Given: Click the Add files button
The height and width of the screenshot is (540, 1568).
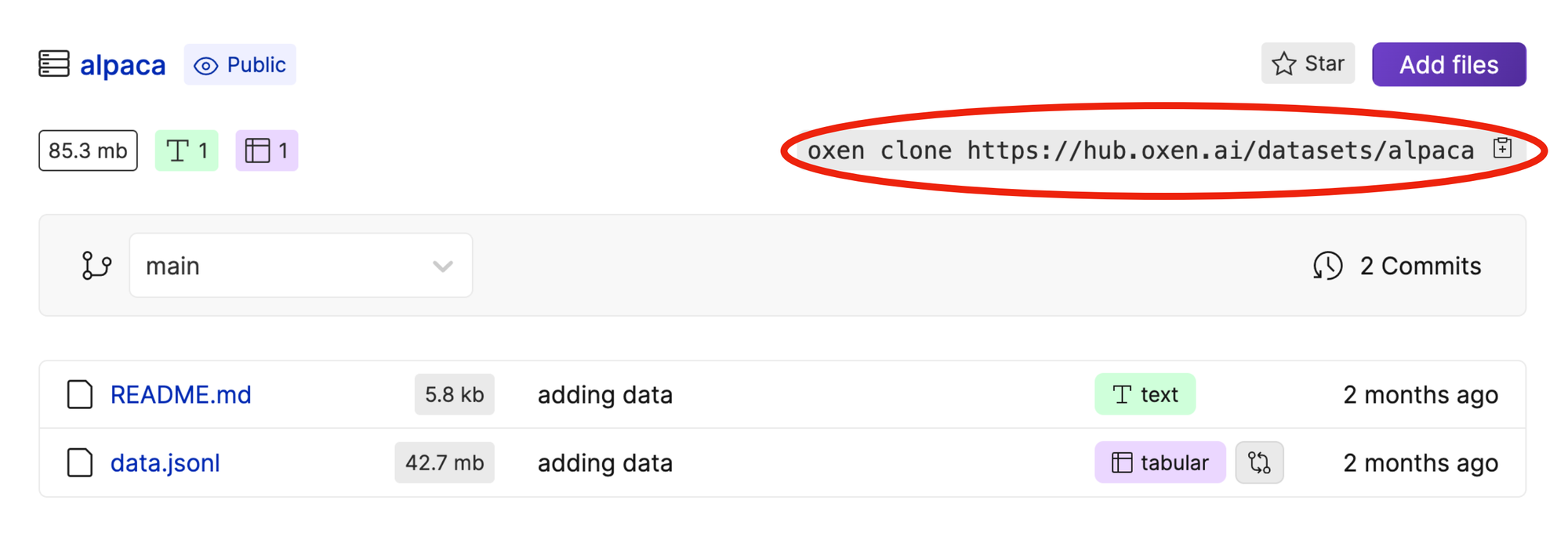Looking at the screenshot, I should click(1449, 64).
